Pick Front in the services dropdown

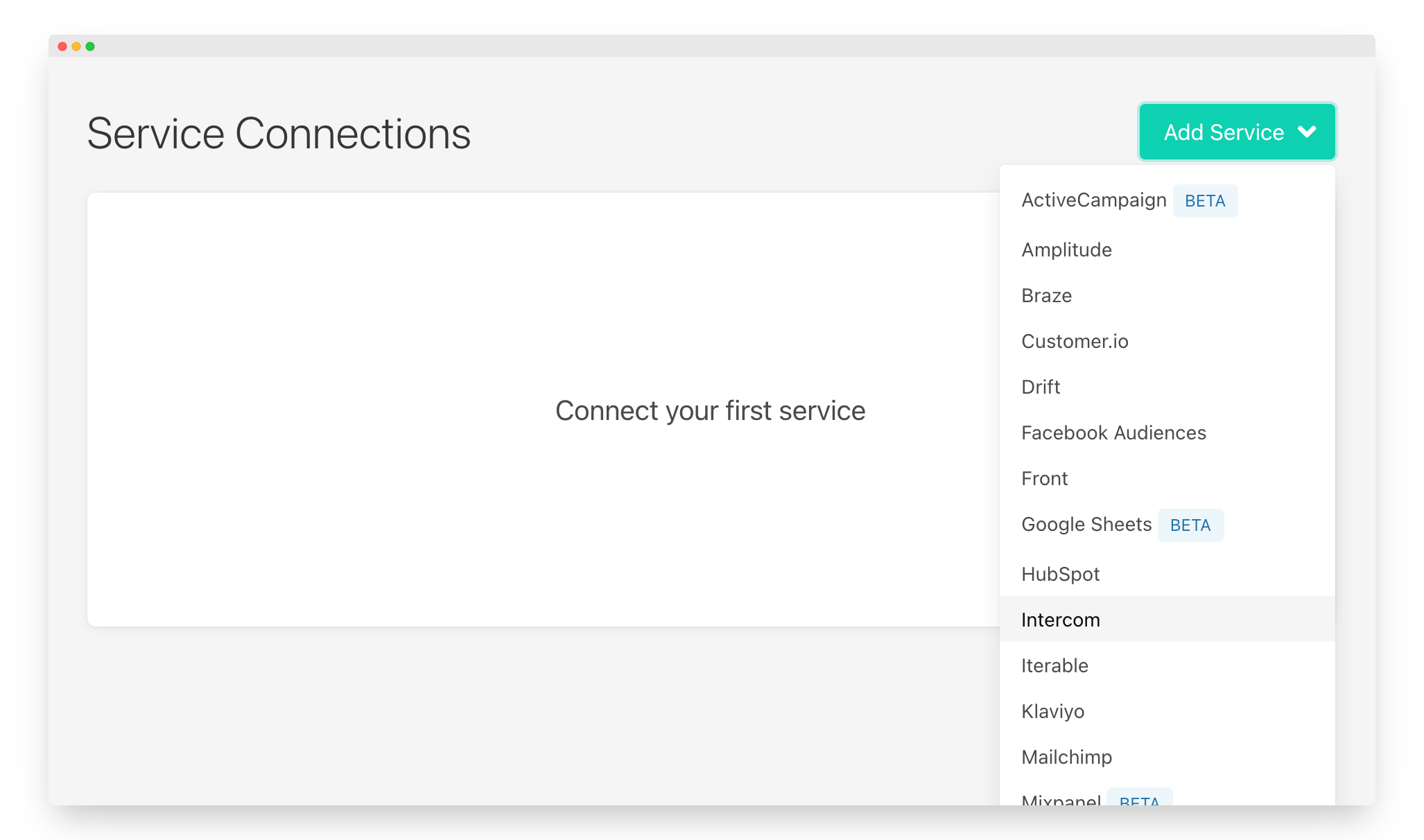(x=1044, y=478)
